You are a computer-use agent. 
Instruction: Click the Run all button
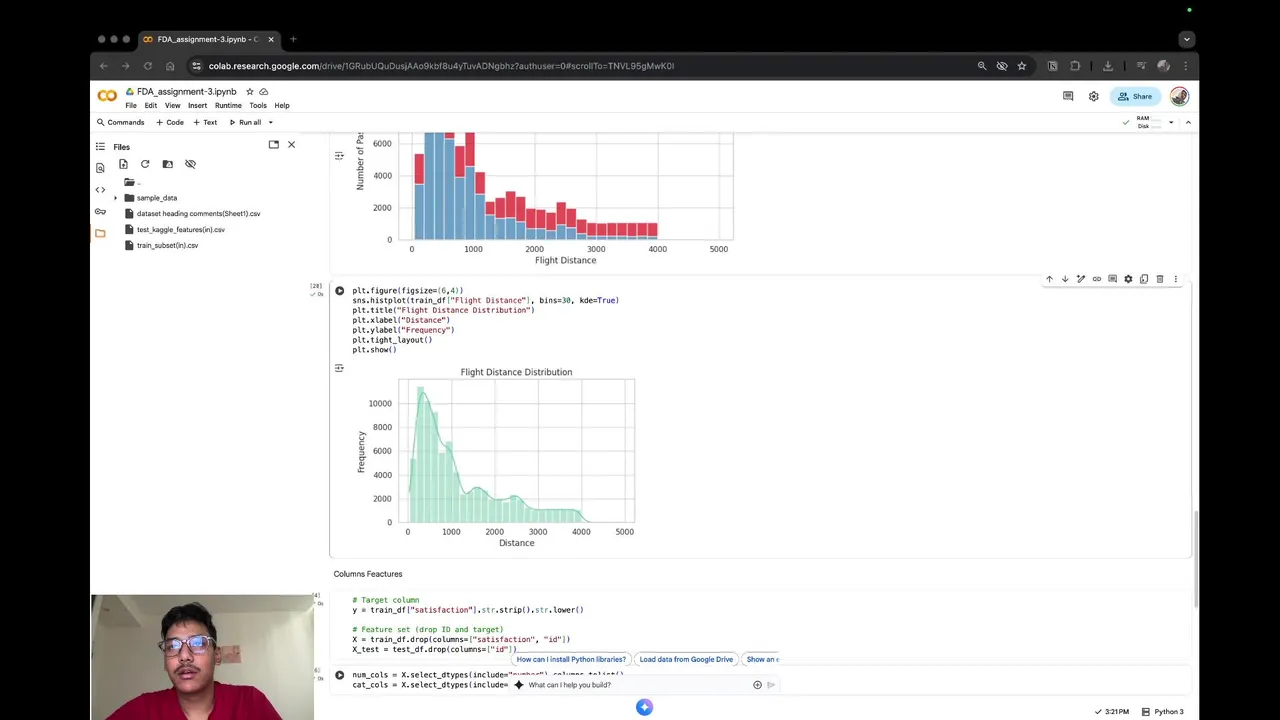(x=245, y=122)
